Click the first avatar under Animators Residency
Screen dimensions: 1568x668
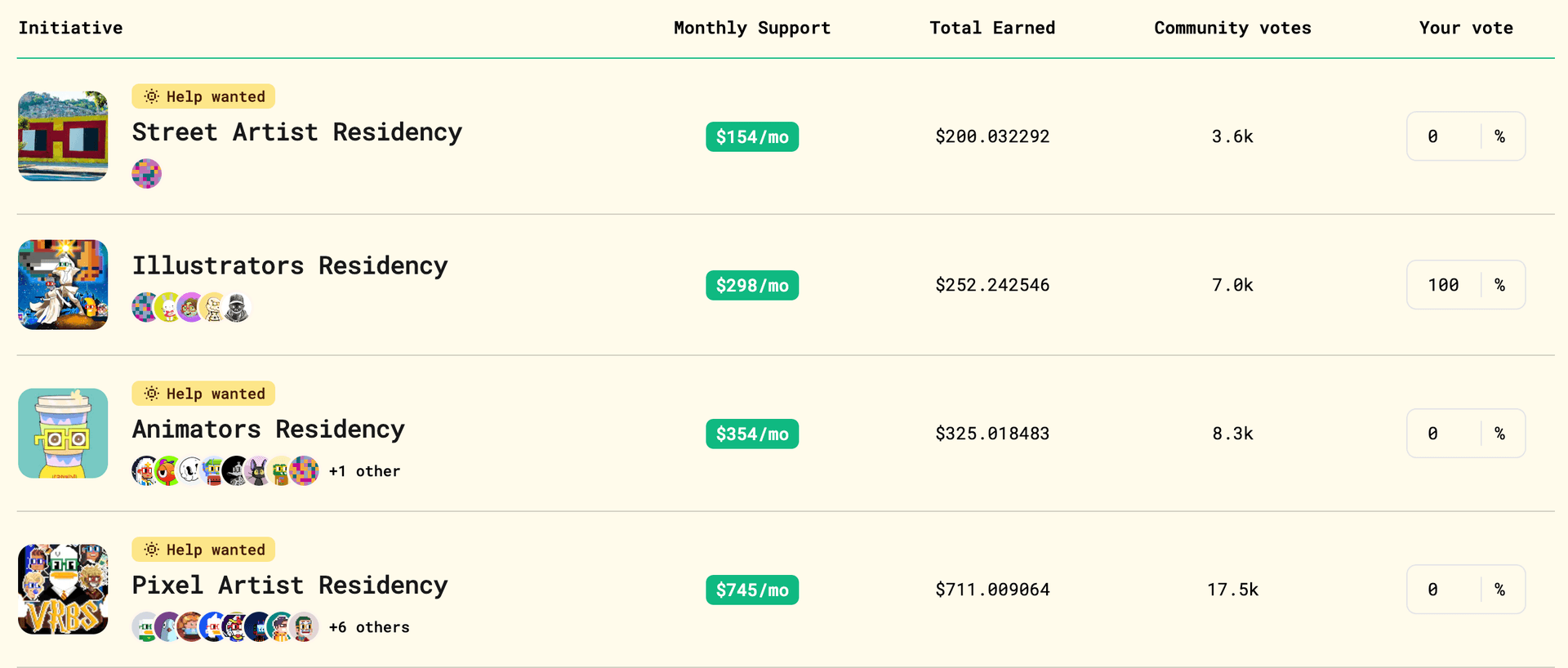point(145,471)
